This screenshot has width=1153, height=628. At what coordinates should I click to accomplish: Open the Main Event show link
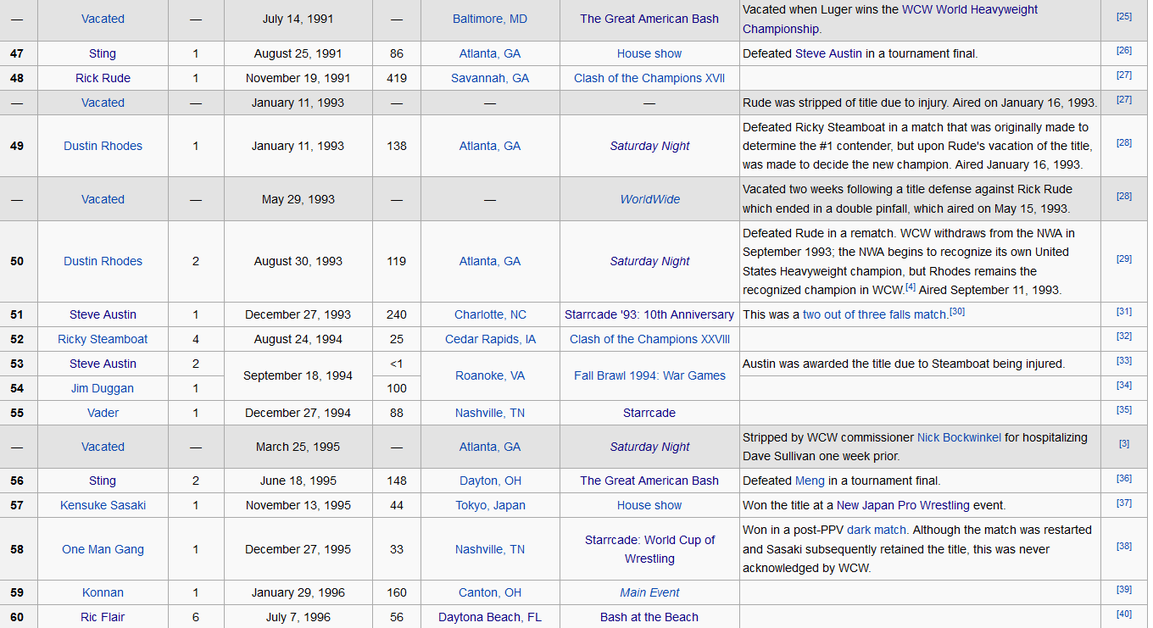click(649, 593)
